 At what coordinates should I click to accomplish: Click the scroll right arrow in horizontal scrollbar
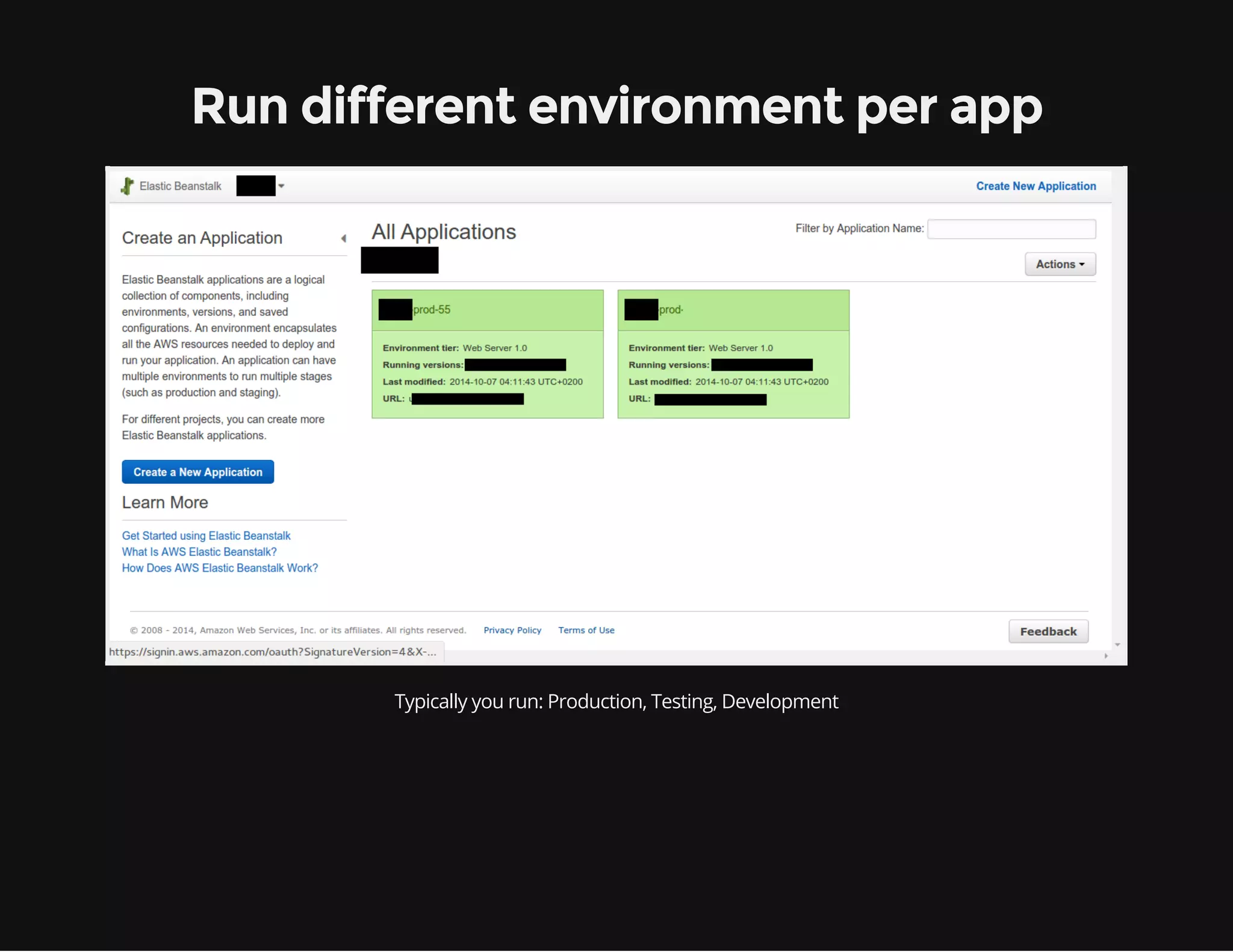pos(1106,656)
